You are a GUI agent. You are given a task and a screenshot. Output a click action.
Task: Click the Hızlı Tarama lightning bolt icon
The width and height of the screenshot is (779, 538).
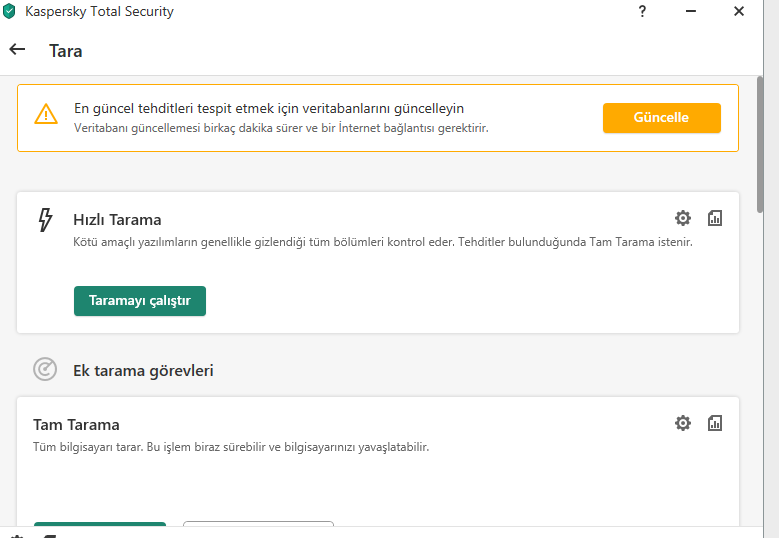pyautogui.click(x=45, y=220)
